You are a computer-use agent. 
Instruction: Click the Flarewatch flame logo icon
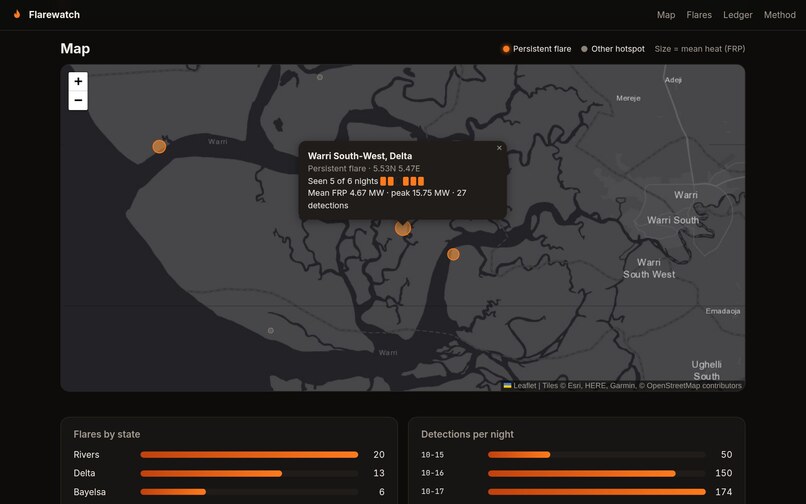click(x=17, y=14)
